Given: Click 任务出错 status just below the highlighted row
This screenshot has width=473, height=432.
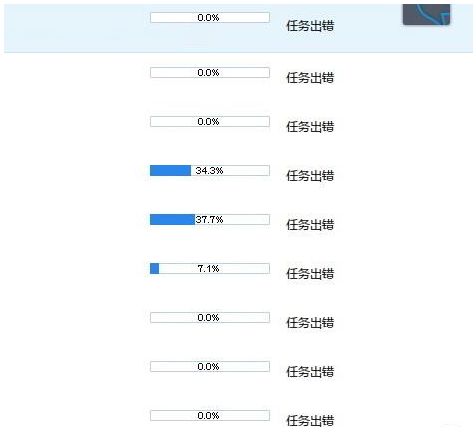Looking at the screenshot, I should coord(310,77).
